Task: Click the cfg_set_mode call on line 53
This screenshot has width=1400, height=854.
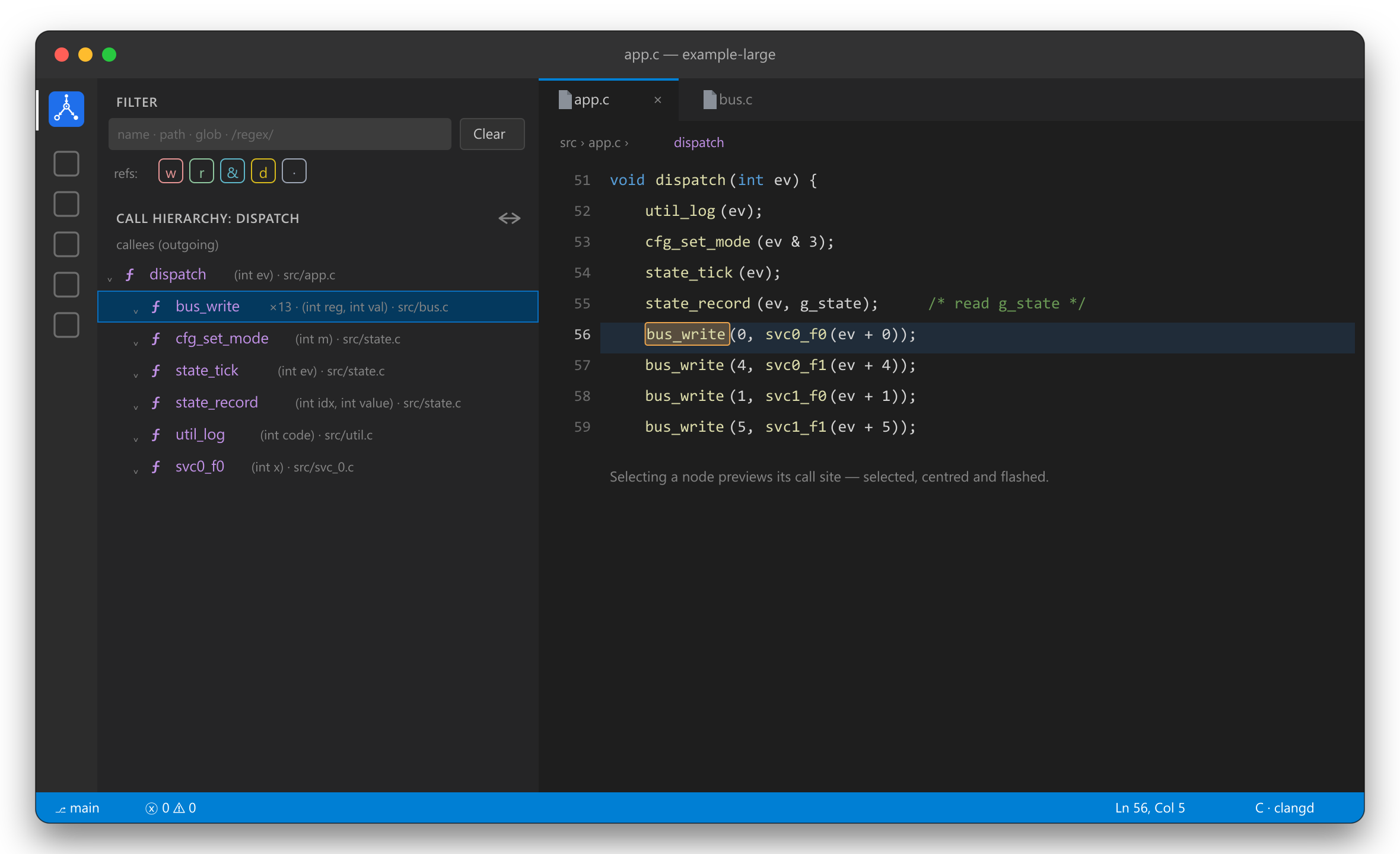Action: click(698, 241)
